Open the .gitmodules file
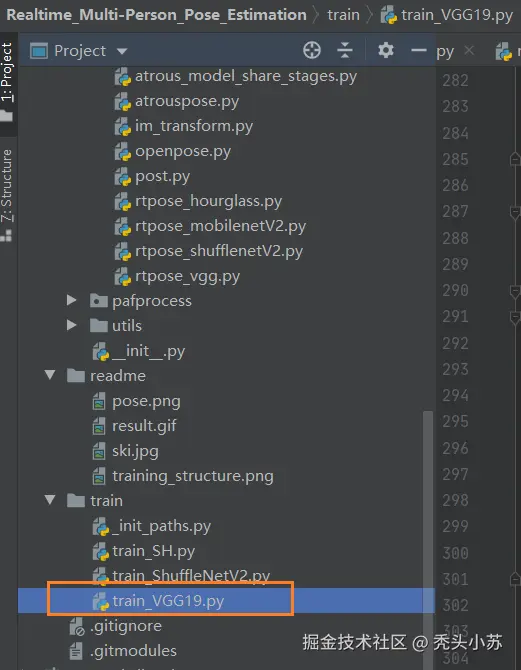The width and height of the screenshot is (521, 670). pyautogui.click(x=133, y=651)
